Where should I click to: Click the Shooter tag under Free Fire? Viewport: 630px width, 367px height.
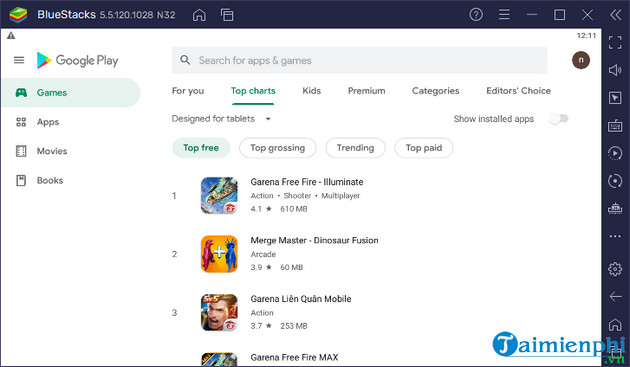(x=297, y=196)
